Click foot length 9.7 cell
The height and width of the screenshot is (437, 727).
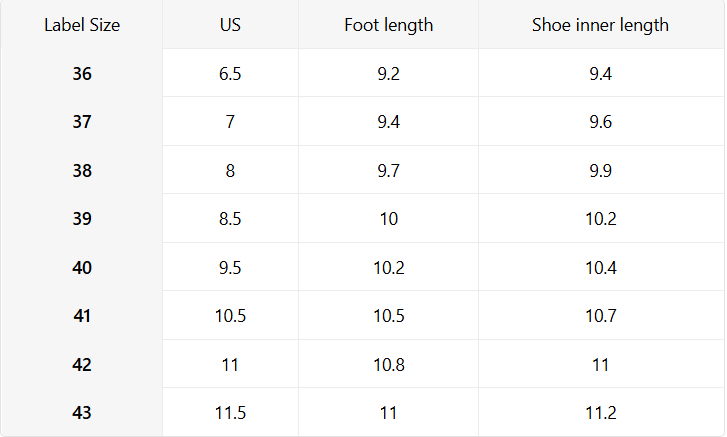pos(388,170)
